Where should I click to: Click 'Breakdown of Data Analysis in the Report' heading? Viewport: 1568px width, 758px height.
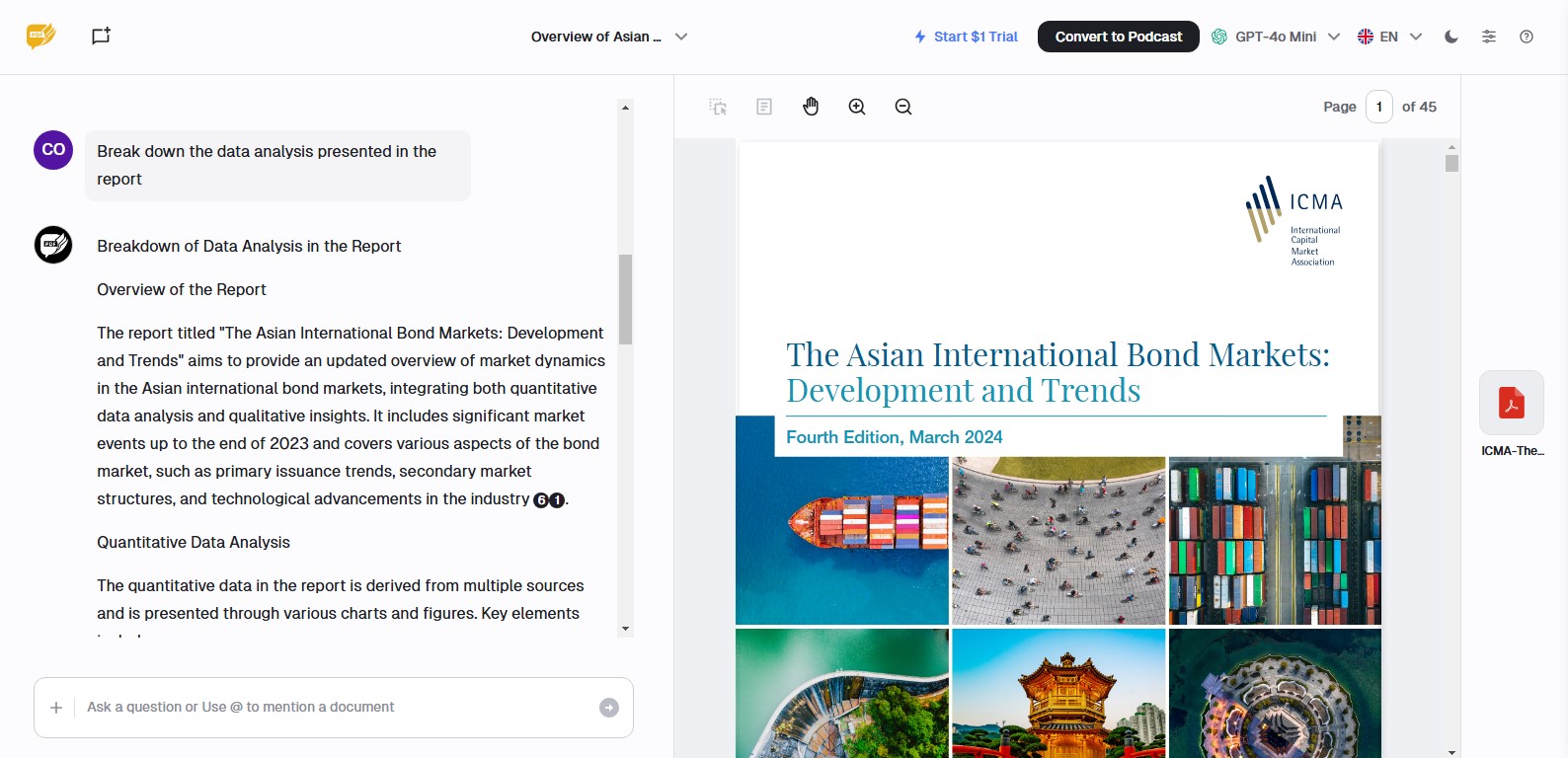(x=249, y=247)
